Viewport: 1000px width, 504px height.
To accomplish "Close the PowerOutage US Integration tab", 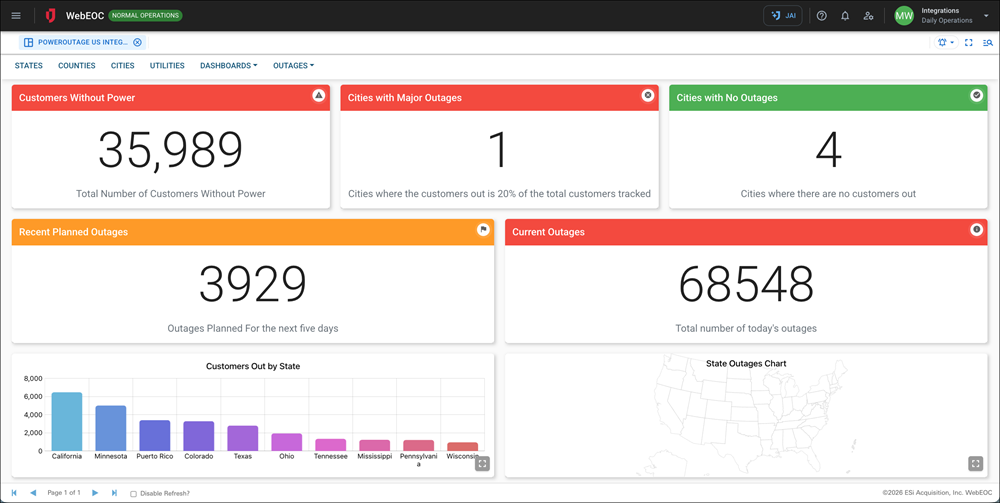I will pos(137,43).
